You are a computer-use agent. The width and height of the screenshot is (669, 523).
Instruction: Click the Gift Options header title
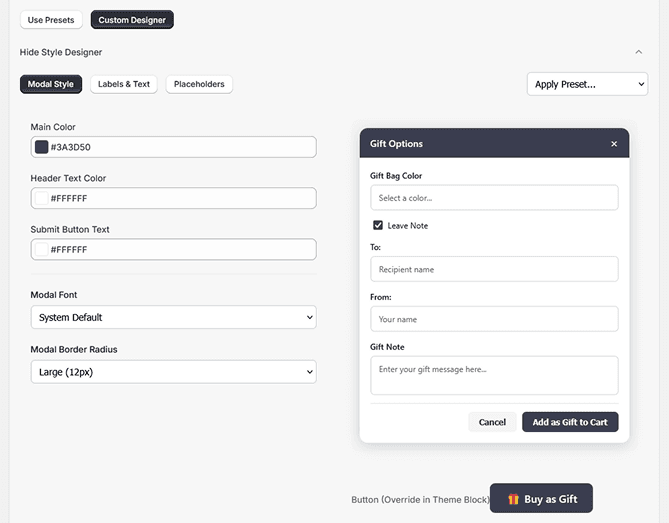click(396, 144)
